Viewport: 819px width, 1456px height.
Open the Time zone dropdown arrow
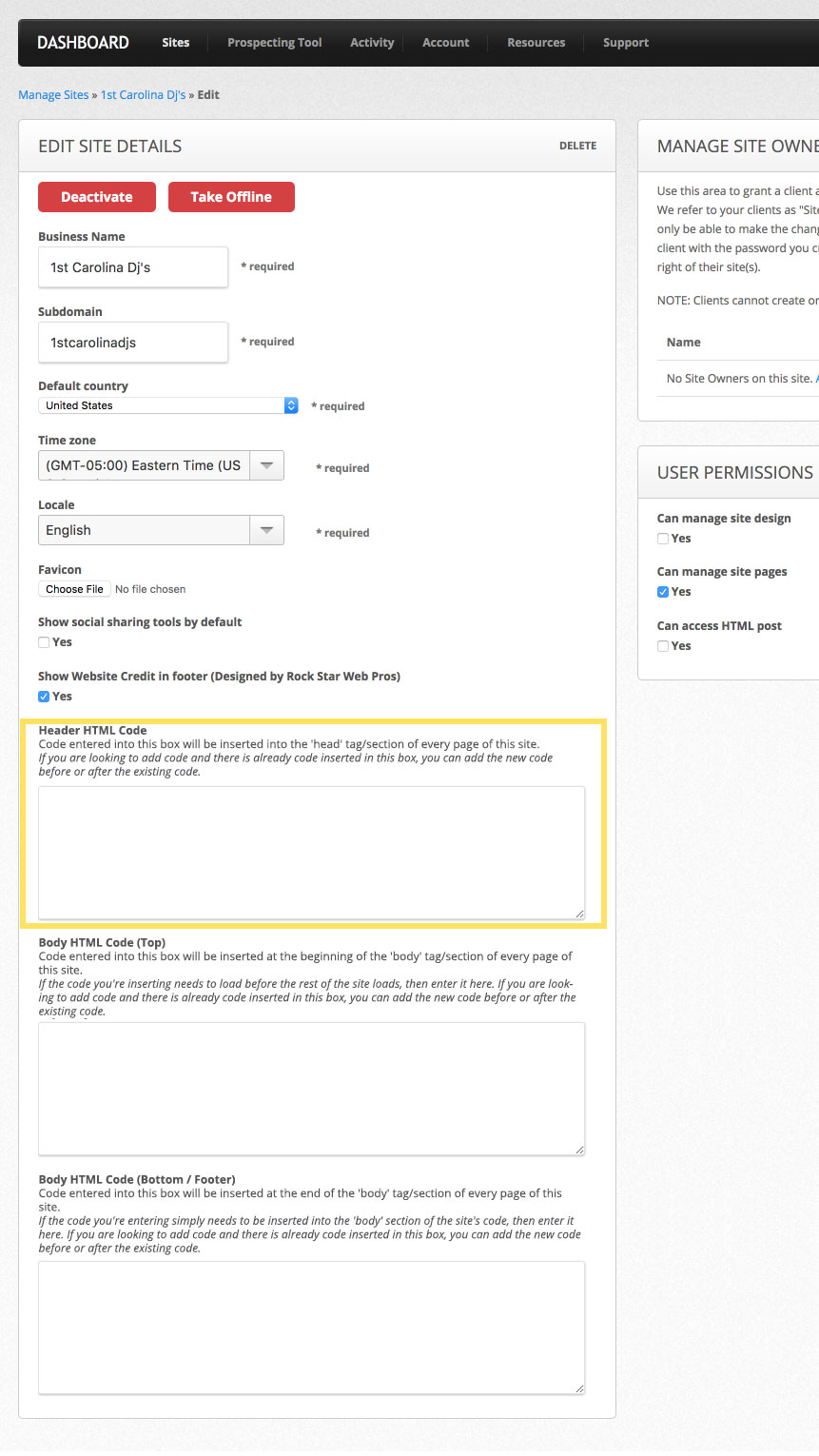(x=267, y=465)
